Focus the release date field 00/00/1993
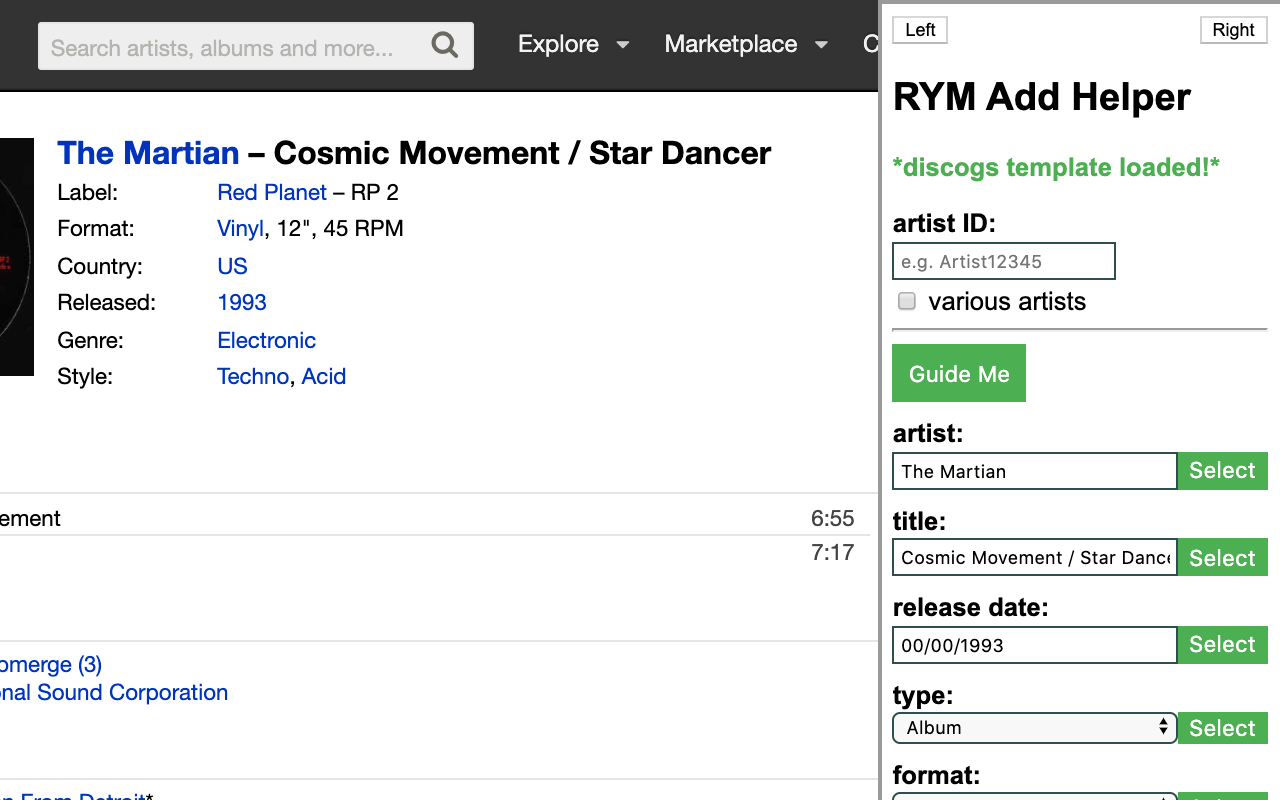1280x800 pixels. click(x=1035, y=645)
